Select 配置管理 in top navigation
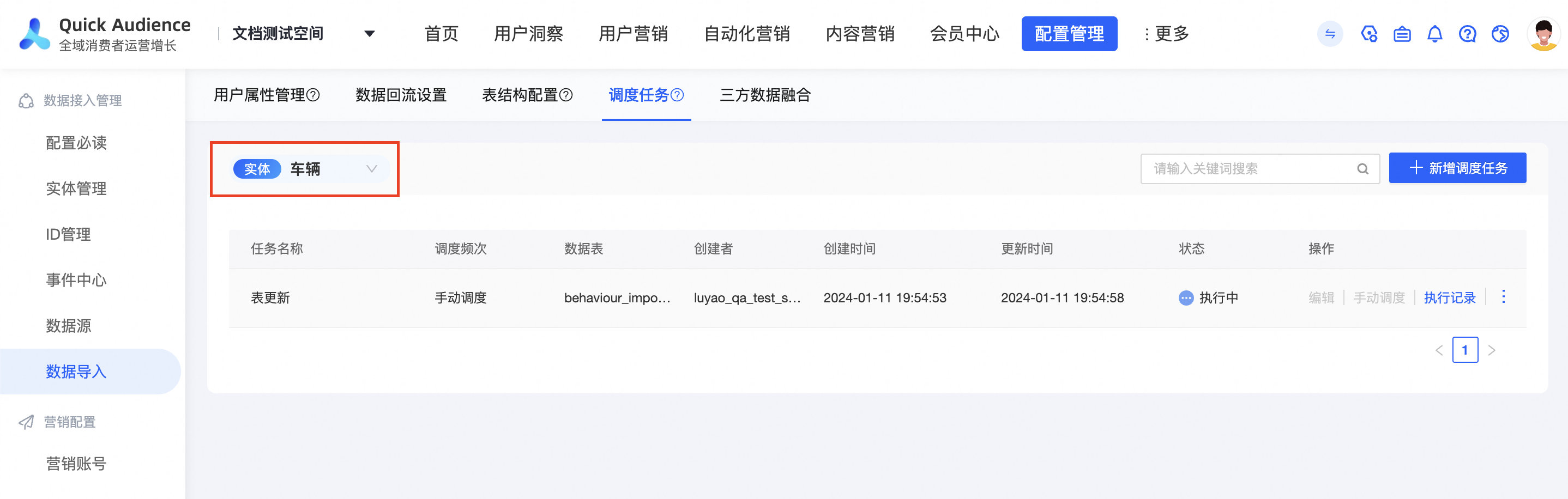 pos(1070,34)
